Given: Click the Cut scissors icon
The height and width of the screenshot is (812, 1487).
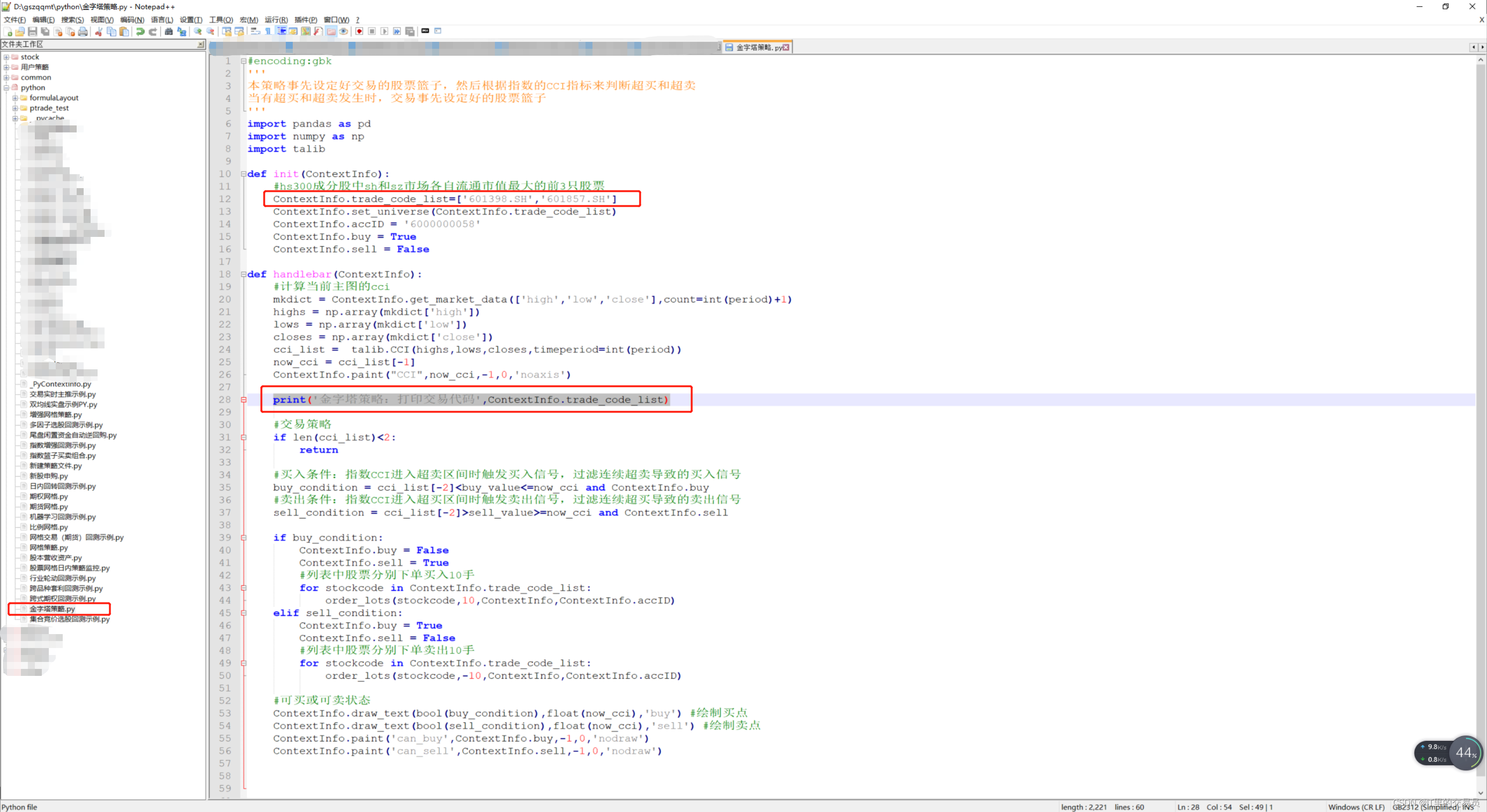Looking at the screenshot, I should [99, 31].
